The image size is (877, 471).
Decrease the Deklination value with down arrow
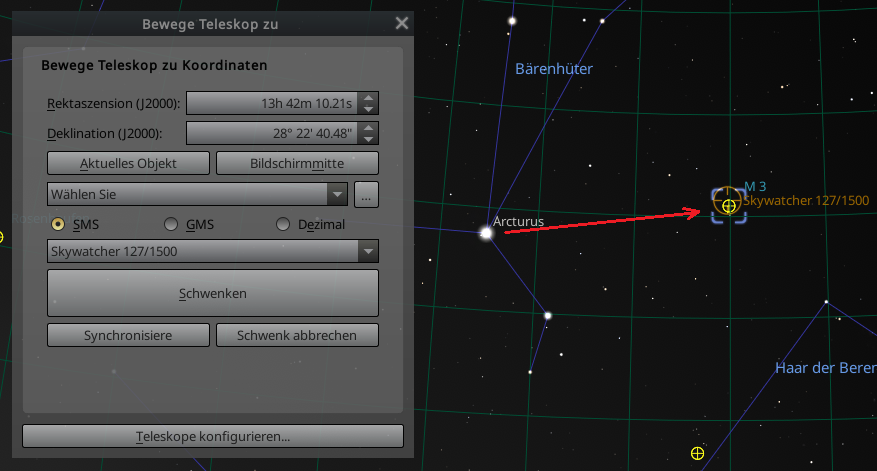click(368, 139)
